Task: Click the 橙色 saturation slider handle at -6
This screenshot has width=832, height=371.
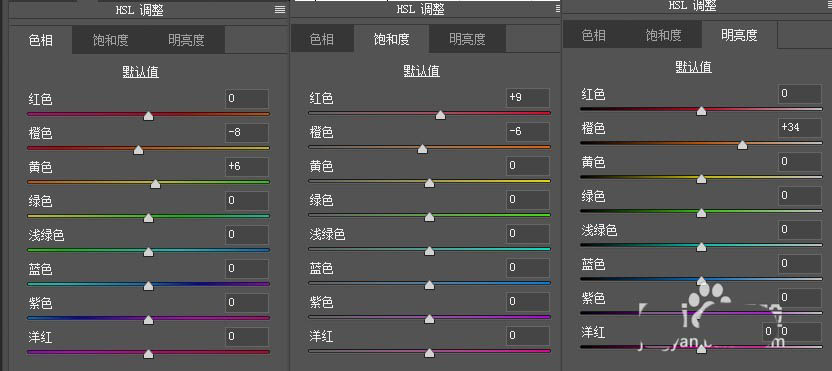Action: (422, 149)
